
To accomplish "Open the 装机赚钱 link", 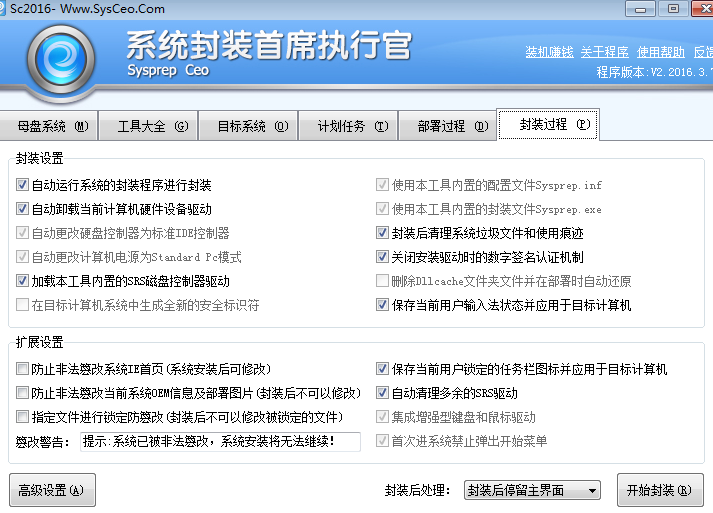I will tap(549, 52).
